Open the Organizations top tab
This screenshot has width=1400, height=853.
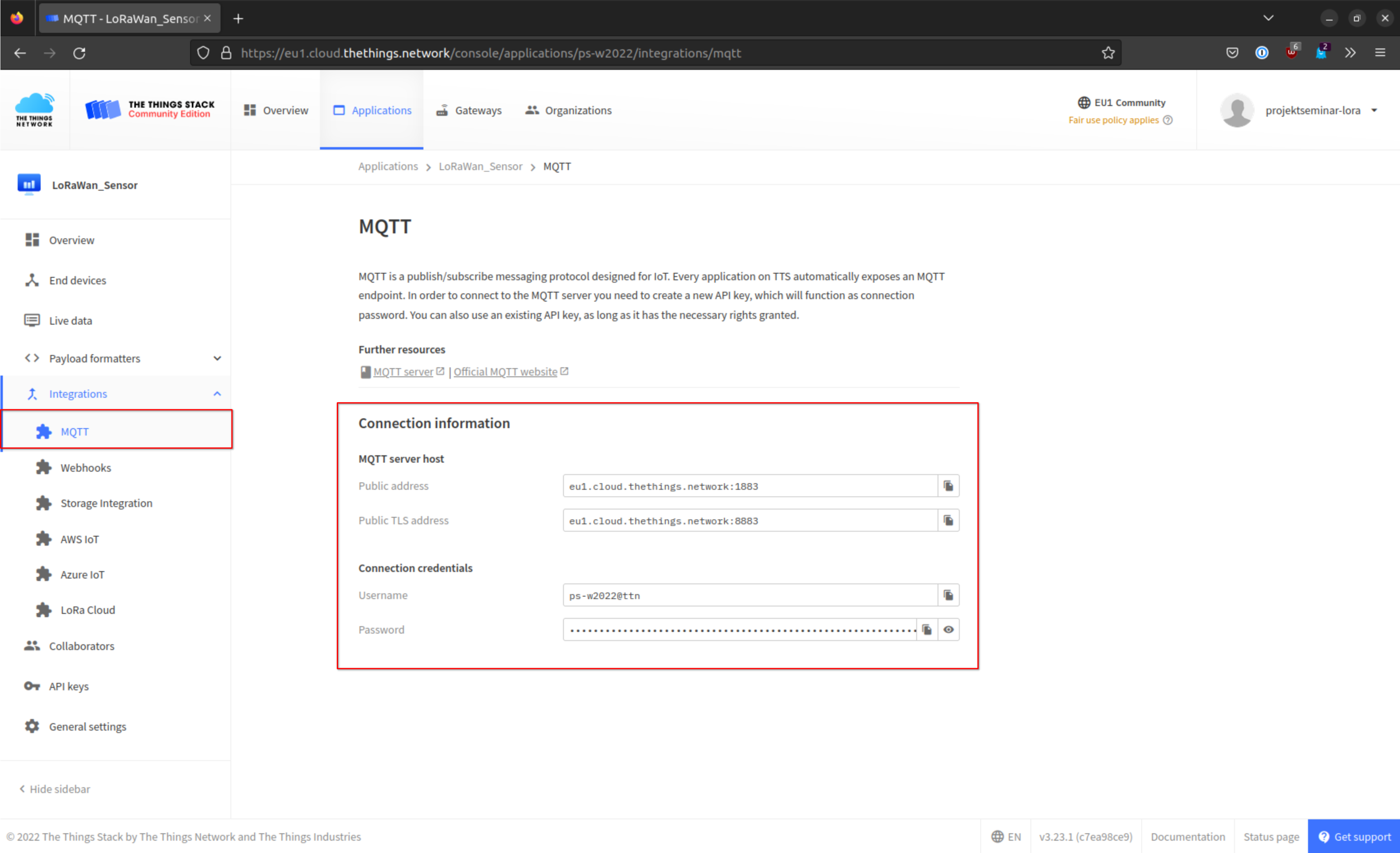point(569,110)
